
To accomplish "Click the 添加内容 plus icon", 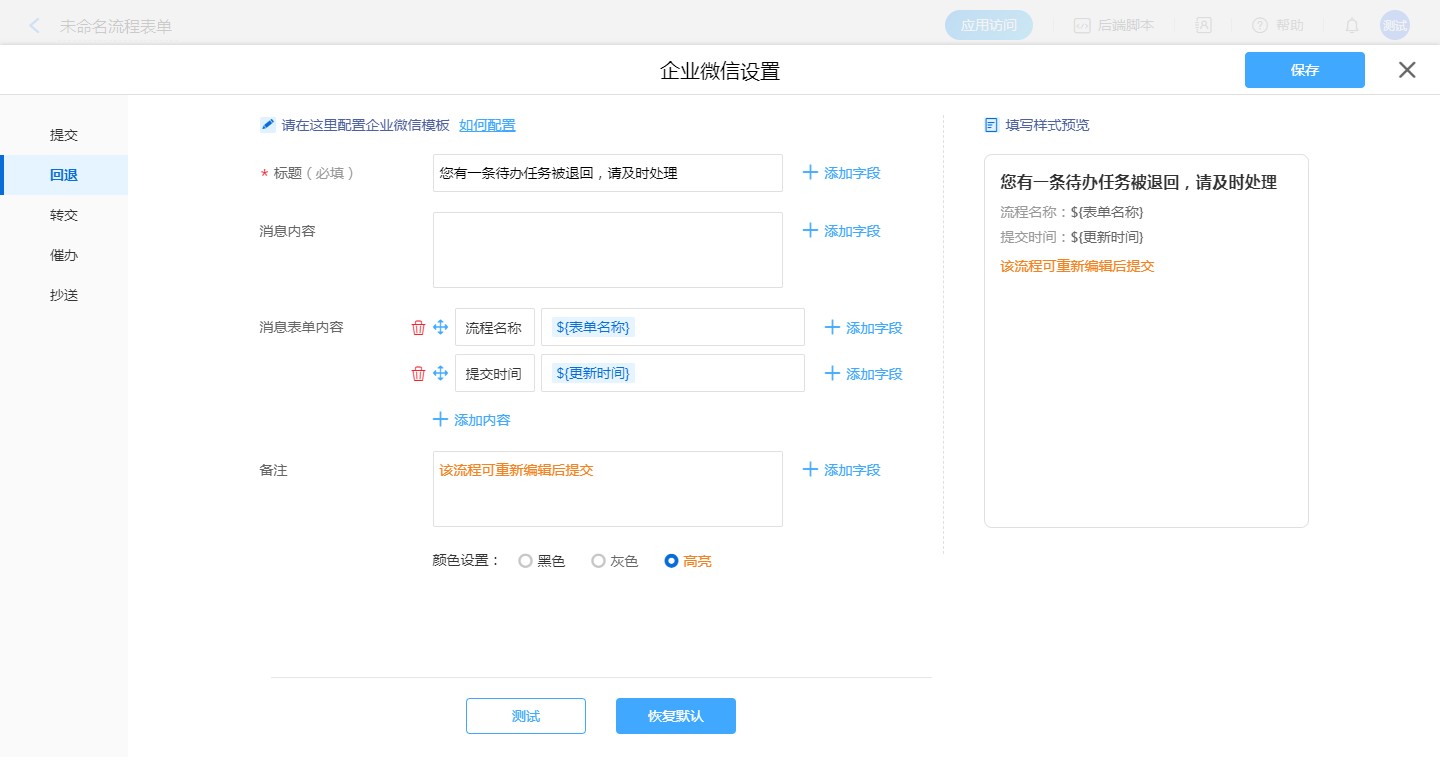I will pos(440,420).
